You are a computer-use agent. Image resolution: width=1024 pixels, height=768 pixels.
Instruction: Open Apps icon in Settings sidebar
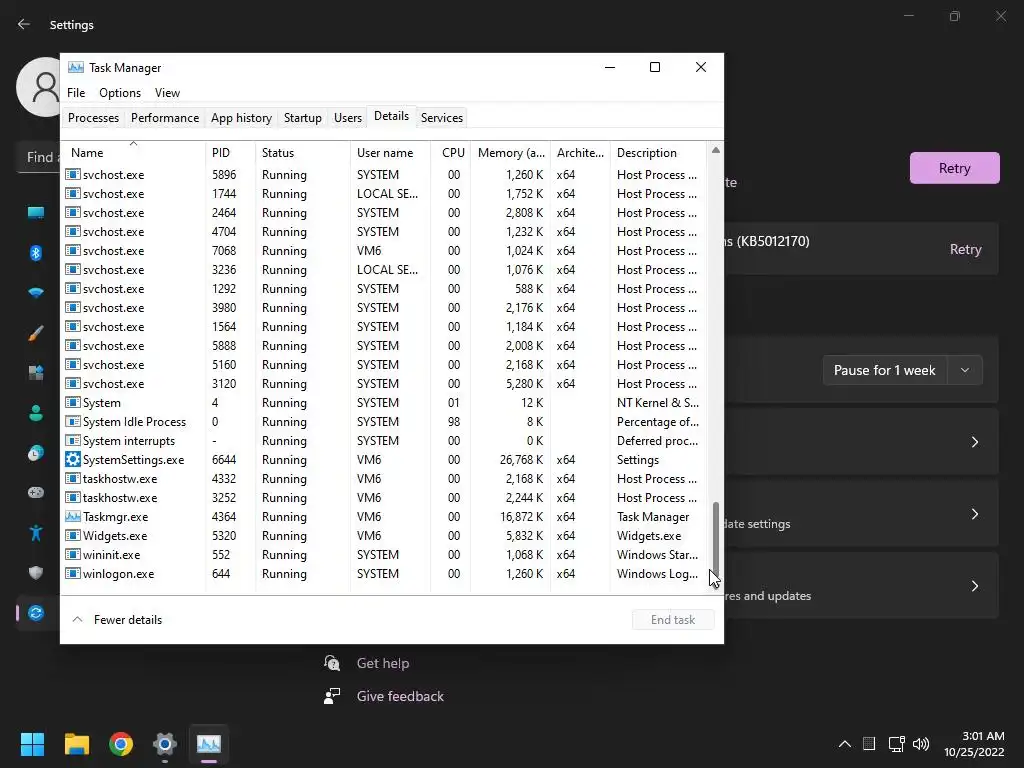[36, 373]
